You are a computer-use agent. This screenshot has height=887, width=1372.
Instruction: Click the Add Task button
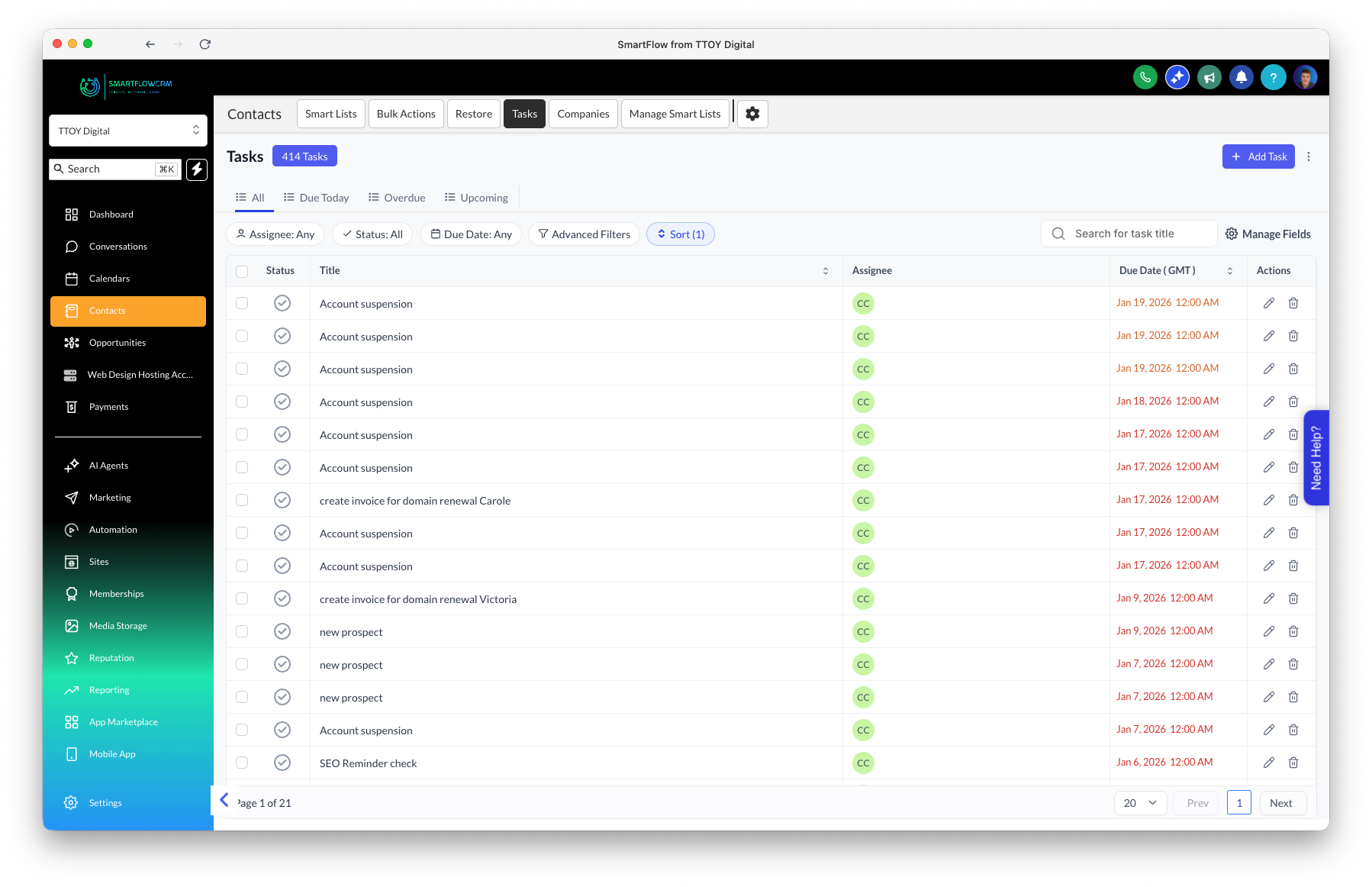(1258, 156)
